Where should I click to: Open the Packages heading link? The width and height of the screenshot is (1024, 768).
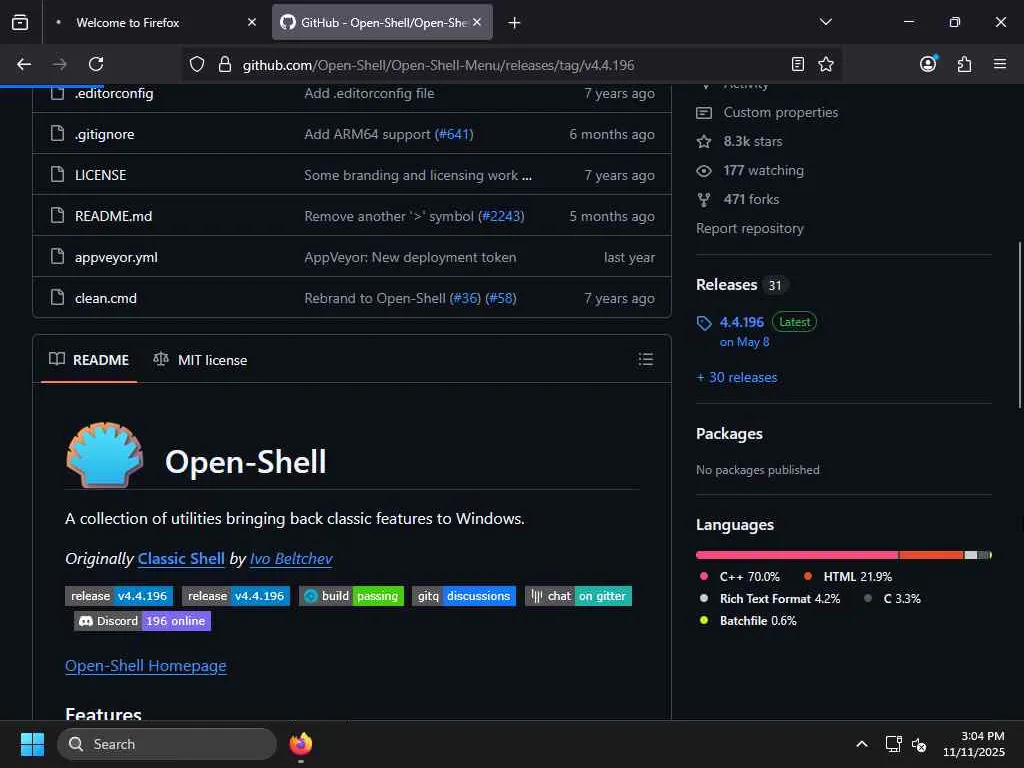[729, 434]
